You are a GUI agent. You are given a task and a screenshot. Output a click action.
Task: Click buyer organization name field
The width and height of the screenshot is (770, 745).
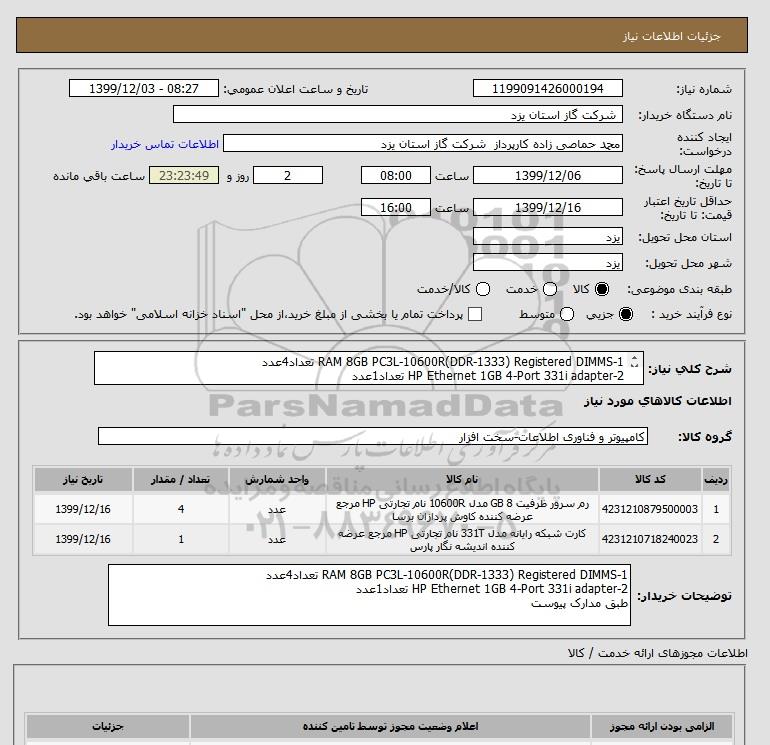point(398,114)
